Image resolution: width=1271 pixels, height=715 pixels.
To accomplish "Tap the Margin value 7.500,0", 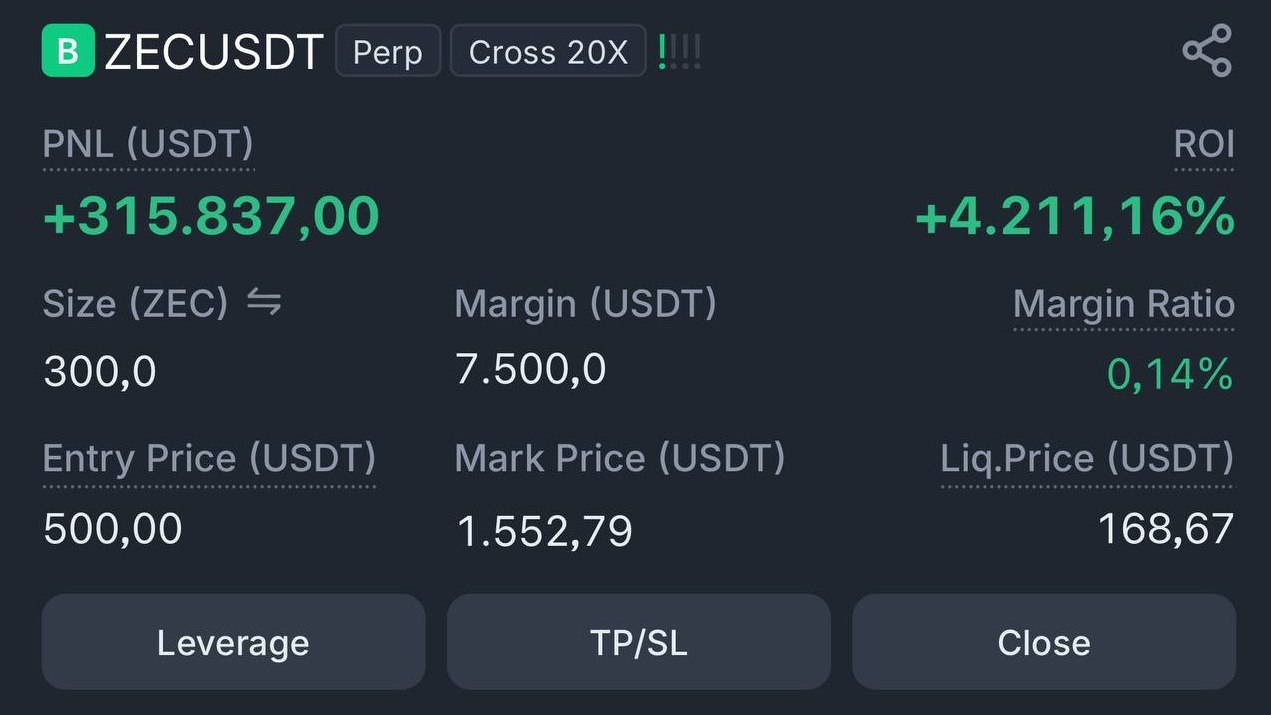I will coord(530,370).
